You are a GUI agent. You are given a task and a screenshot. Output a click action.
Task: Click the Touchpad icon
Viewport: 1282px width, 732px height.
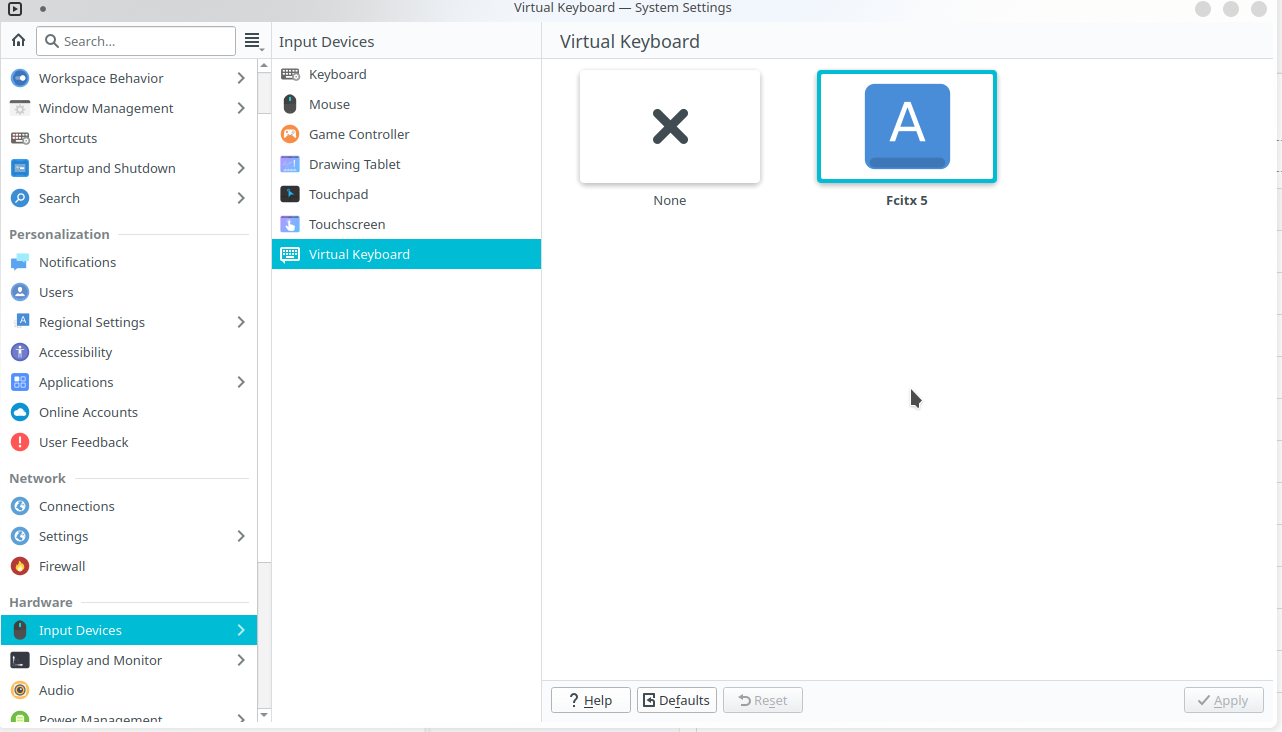tap(290, 194)
